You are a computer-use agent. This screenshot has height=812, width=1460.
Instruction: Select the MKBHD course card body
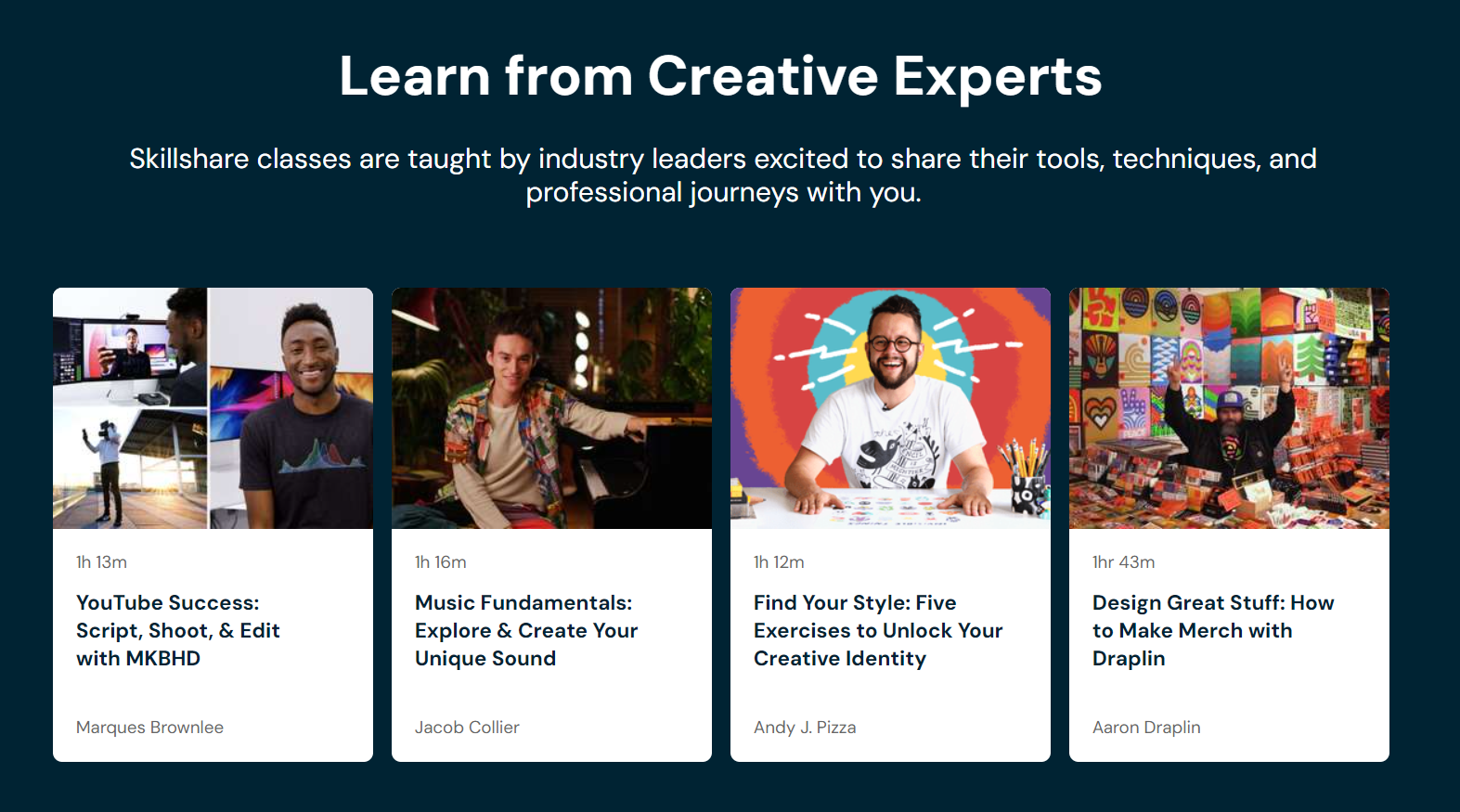(213, 645)
